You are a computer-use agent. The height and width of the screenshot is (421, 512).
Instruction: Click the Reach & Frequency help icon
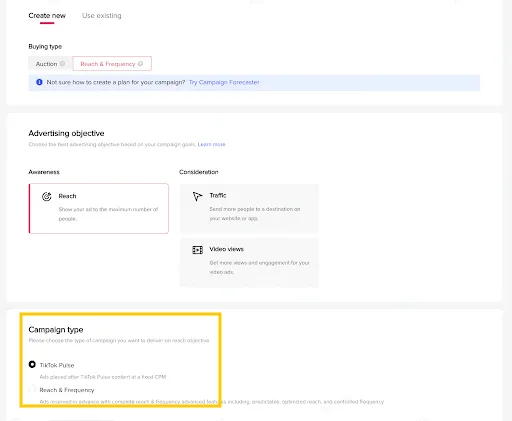pyautogui.click(x=140, y=64)
